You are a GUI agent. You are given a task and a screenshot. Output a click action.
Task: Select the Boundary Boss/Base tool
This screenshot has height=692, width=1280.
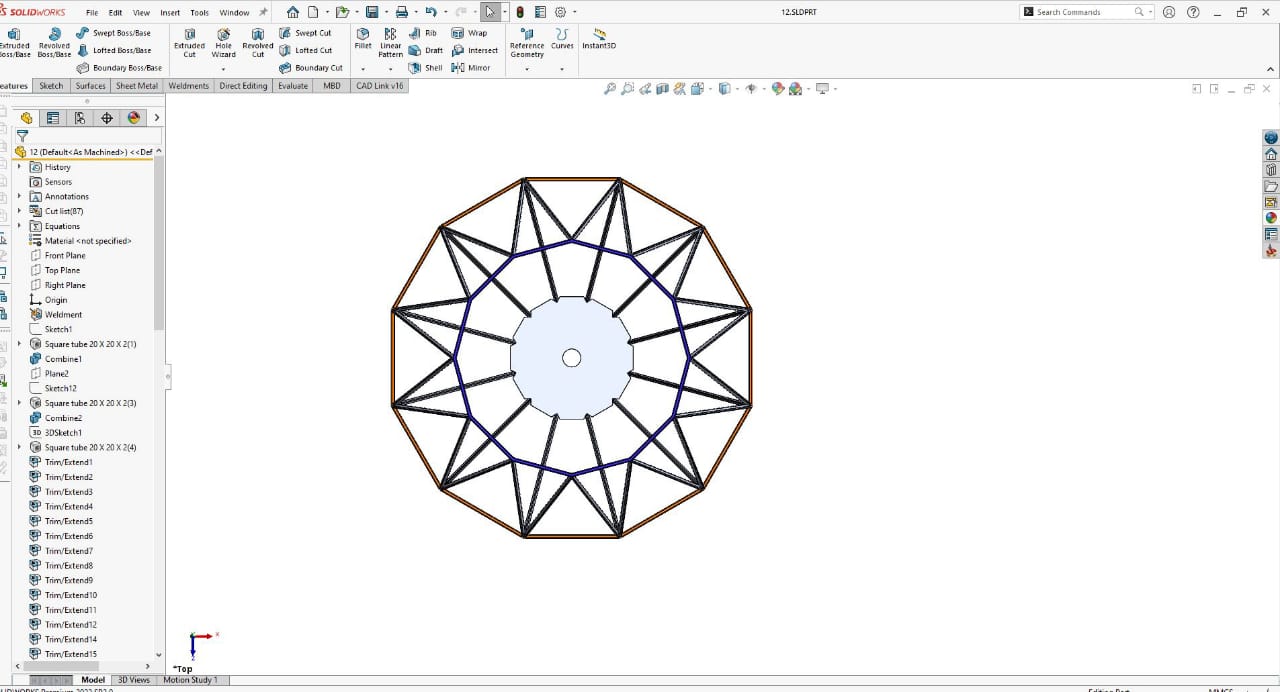[x=119, y=68]
